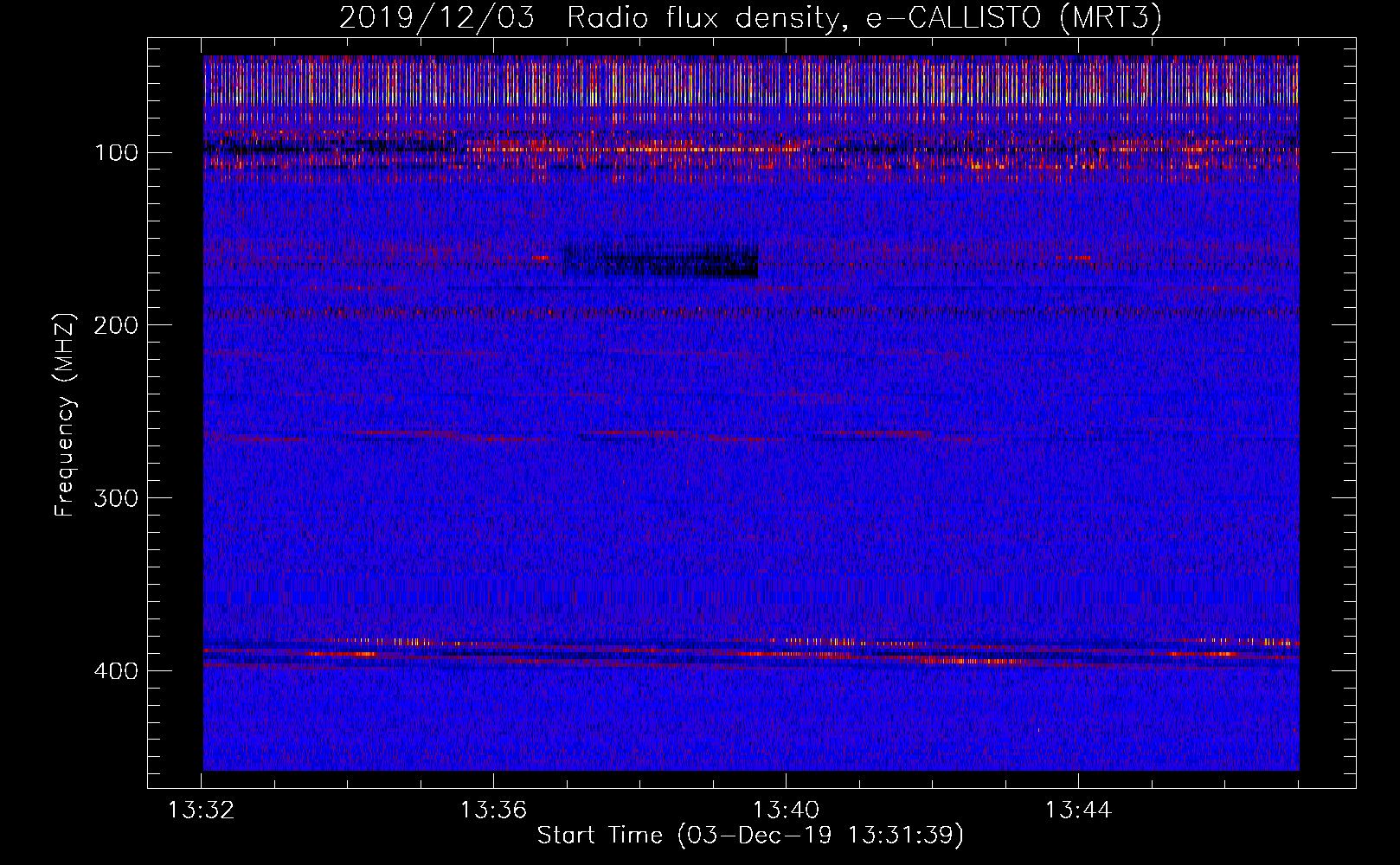Click the 100 MHz tick label
Image resolution: width=1400 pixels, height=865 pixels.
pyautogui.click(x=116, y=153)
